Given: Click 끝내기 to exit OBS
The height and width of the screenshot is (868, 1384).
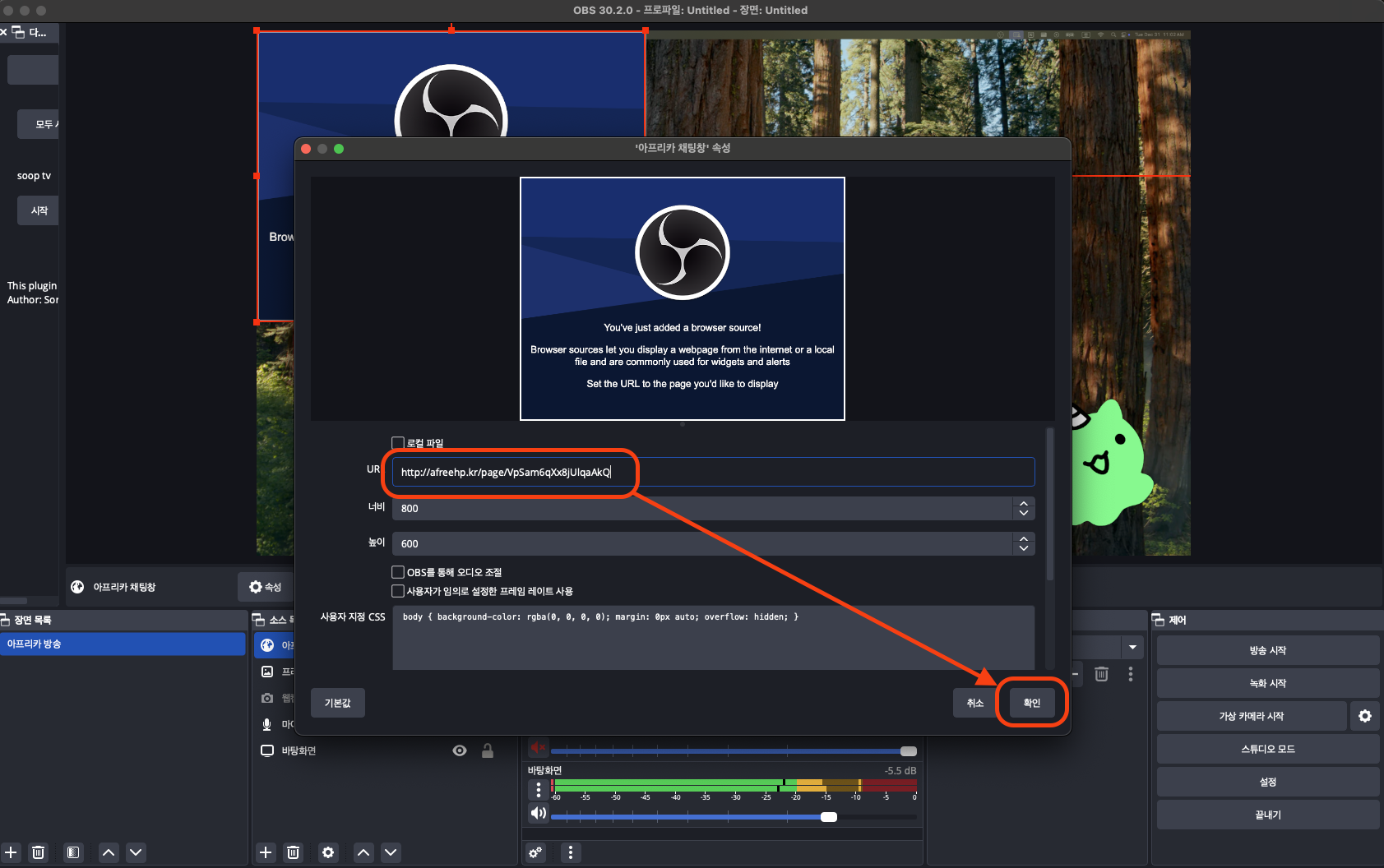Looking at the screenshot, I should pyautogui.click(x=1268, y=815).
